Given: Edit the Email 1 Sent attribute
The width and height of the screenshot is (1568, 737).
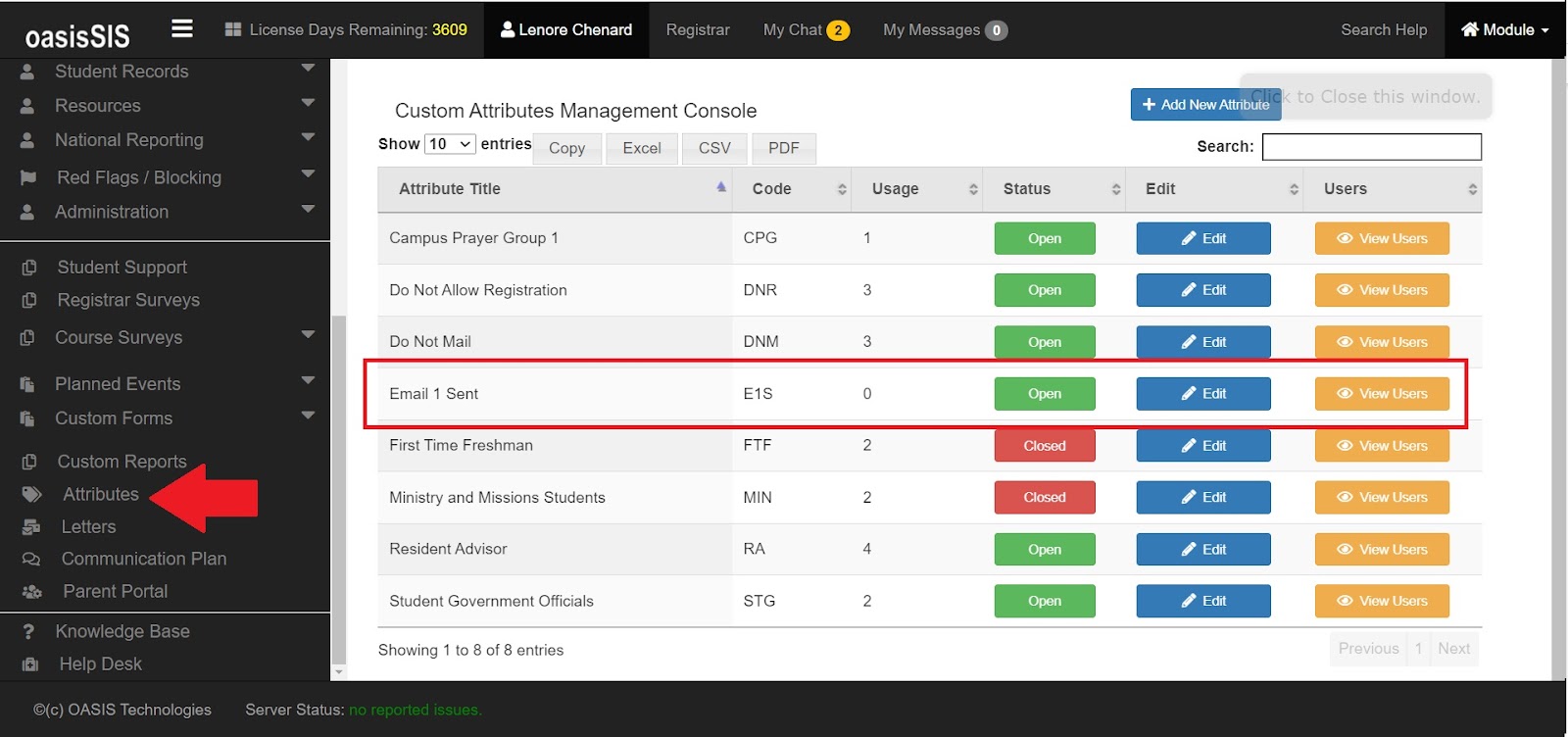Looking at the screenshot, I should click(x=1203, y=393).
